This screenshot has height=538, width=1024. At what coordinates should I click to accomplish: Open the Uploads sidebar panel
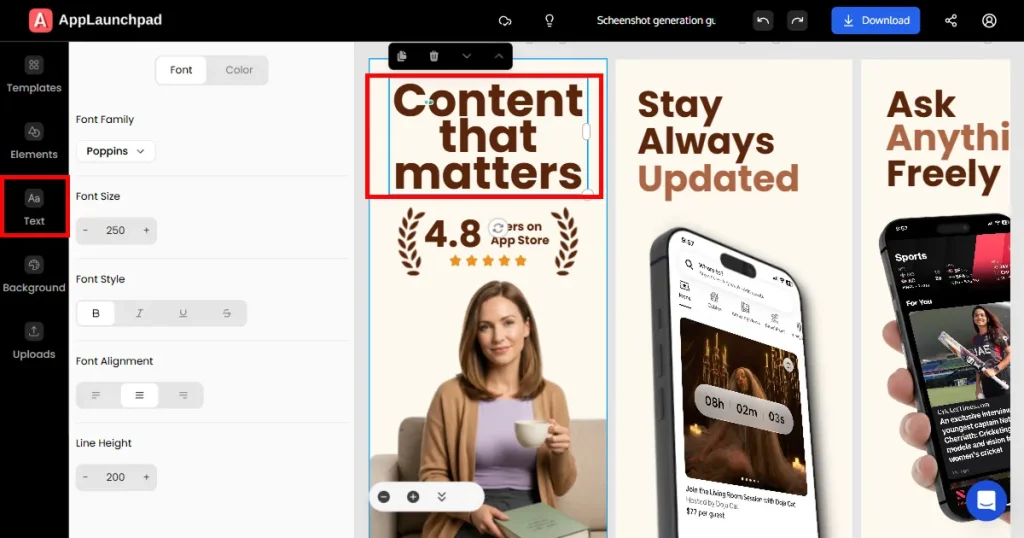[34, 341]
